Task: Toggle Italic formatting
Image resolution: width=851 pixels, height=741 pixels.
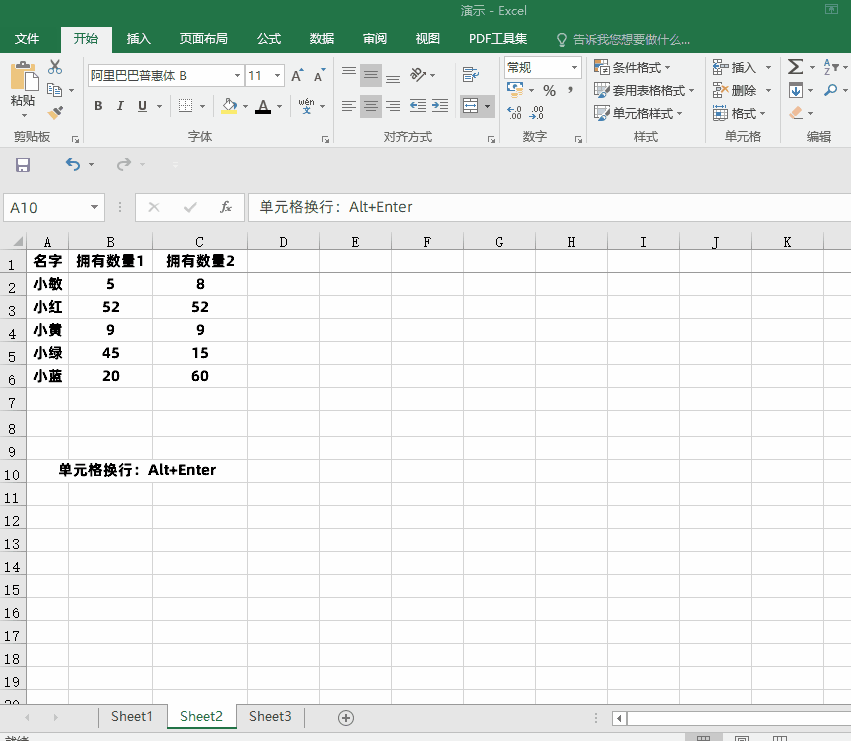Action: click(x=120, y=106)
